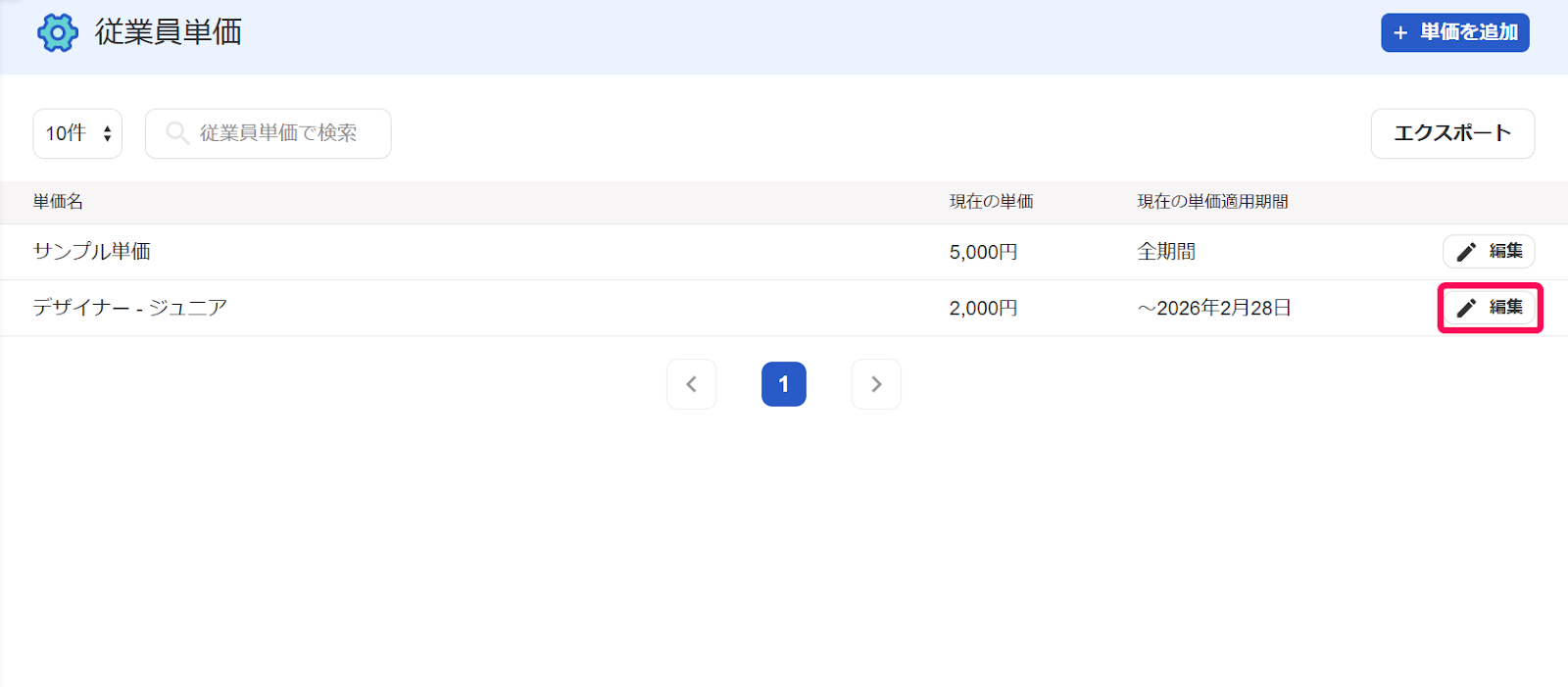The height and width of the screenshot is (687, 1568).
Task: Click the pencil icon in サンプル単価 row
Action: coord(1466,252)
